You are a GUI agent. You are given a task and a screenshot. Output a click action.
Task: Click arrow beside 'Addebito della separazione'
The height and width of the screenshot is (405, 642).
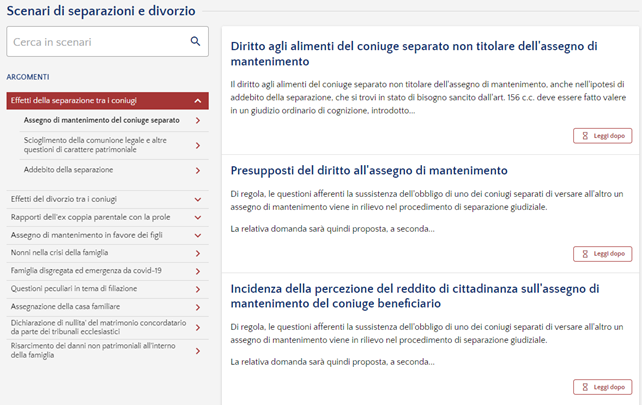tap(198, 170)
